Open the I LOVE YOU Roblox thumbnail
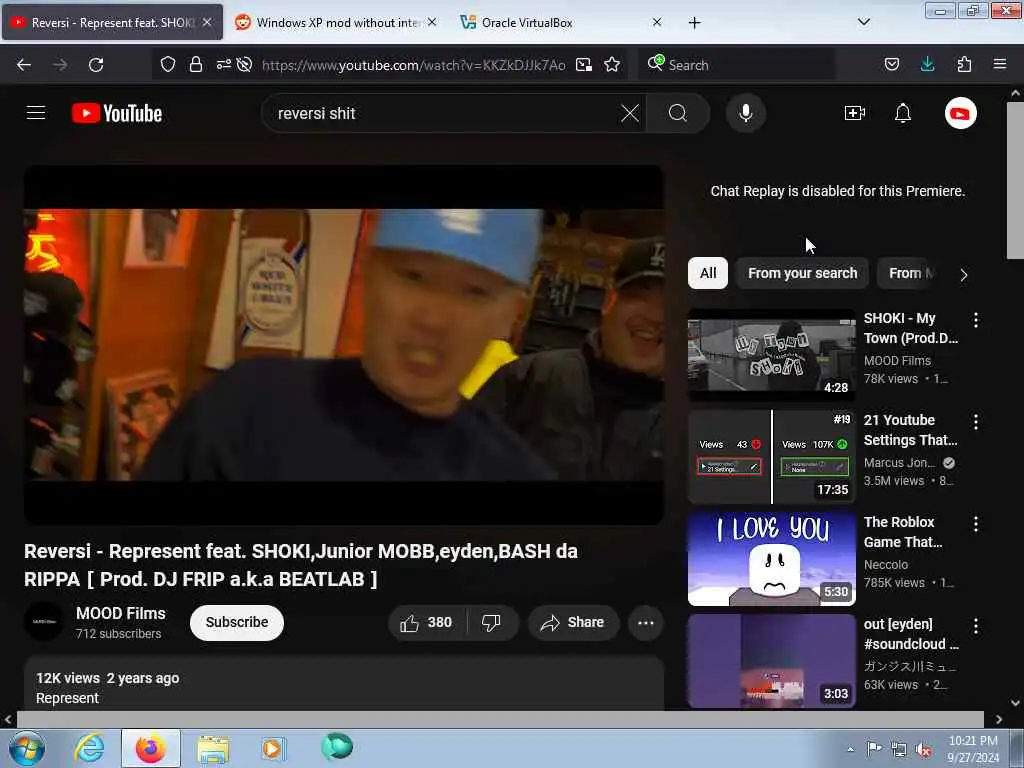1024x768 pixels. 771,558
